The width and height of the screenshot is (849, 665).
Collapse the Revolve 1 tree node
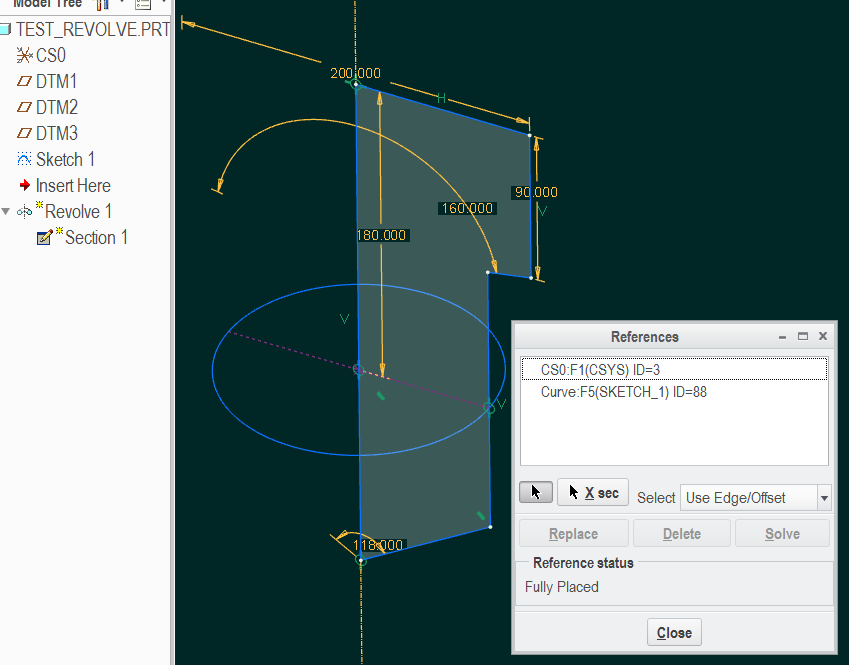click(x=6, y=211)
